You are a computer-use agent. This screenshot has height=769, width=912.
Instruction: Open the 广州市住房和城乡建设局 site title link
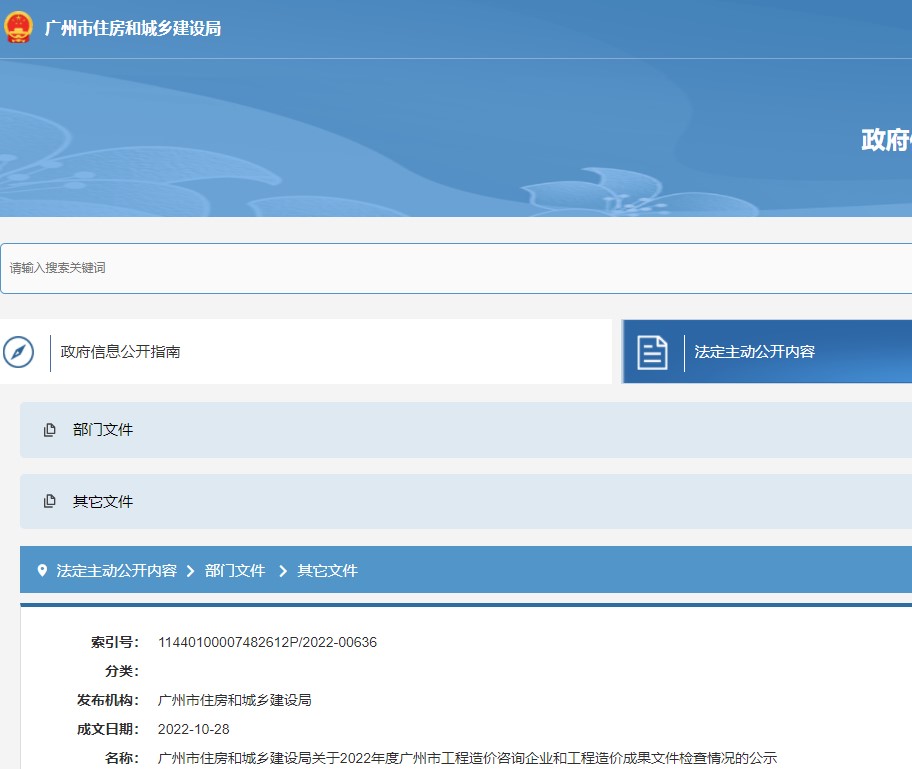tap(133, 28)
